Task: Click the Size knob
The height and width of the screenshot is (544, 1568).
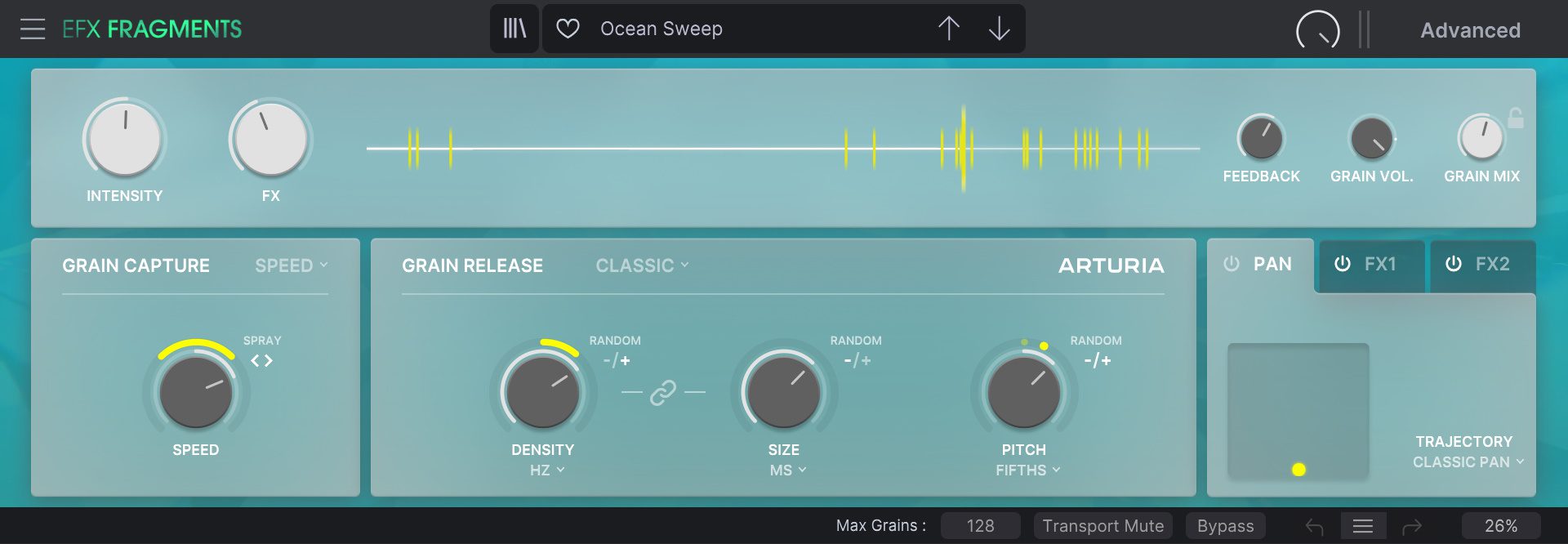Action: point(783,392)
